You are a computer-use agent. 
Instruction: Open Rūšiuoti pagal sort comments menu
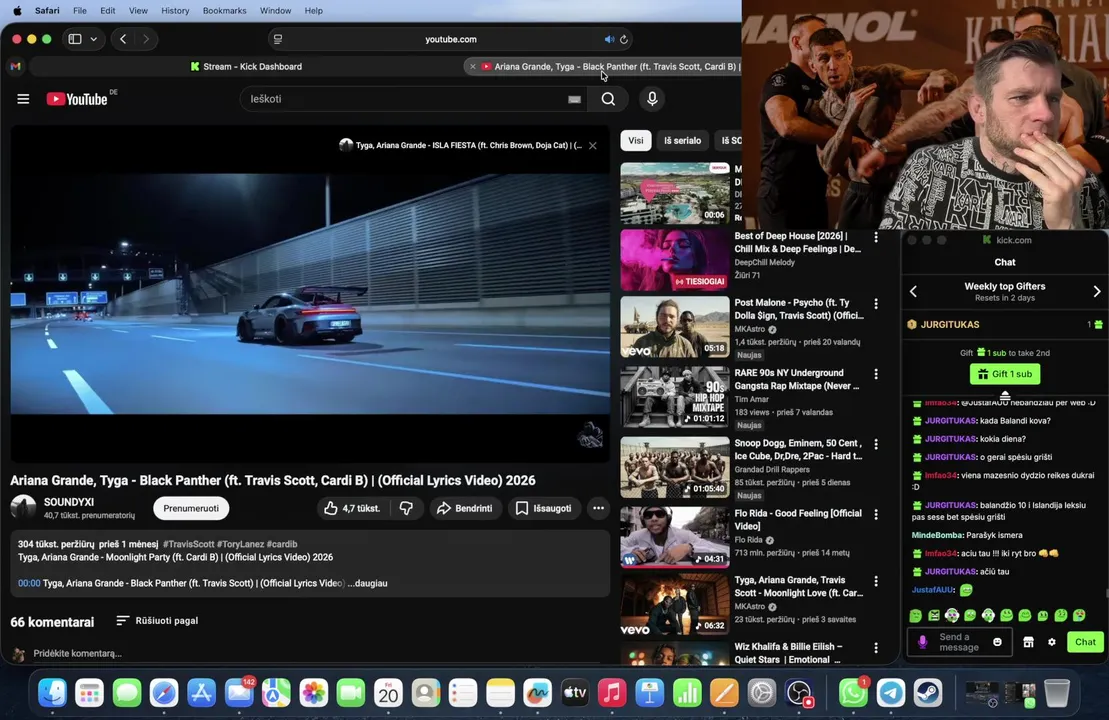[157, 620]
